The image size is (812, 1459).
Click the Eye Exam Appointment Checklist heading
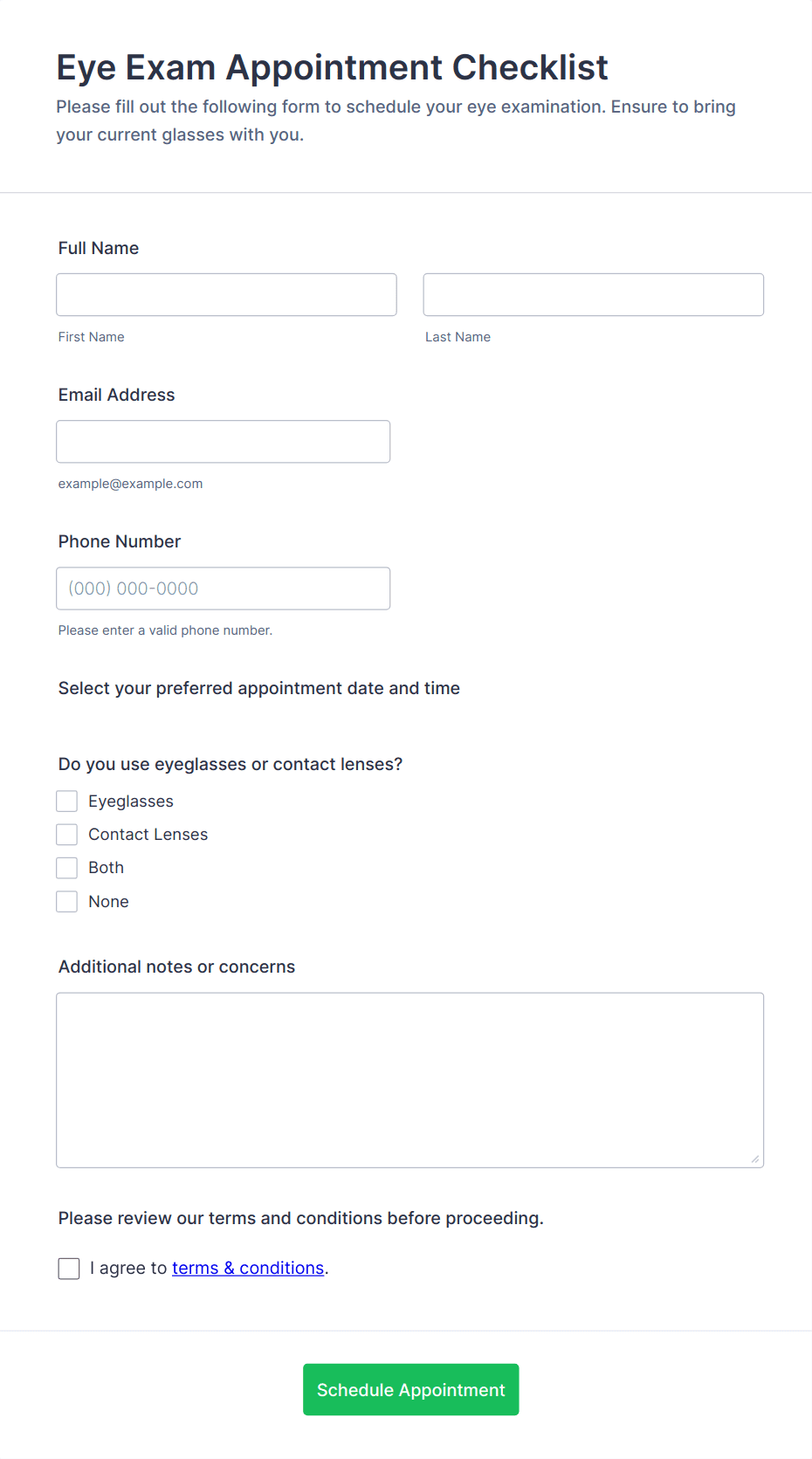333,67
